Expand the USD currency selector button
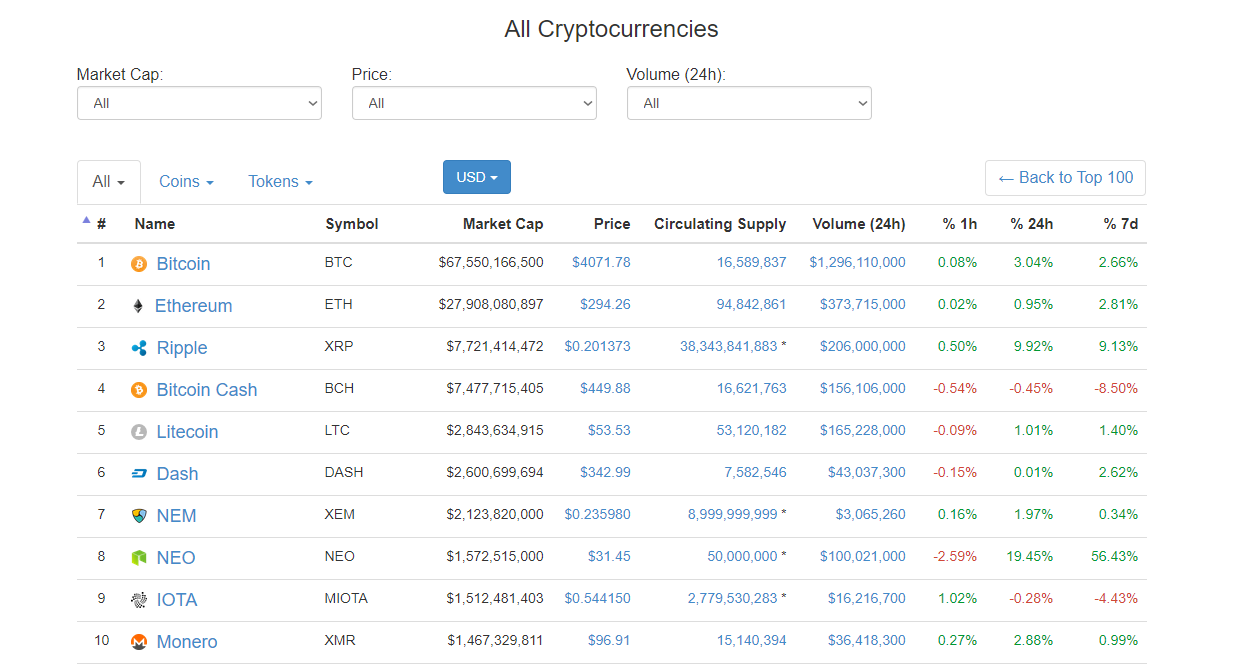1236x670 pixels. [476, 177]
